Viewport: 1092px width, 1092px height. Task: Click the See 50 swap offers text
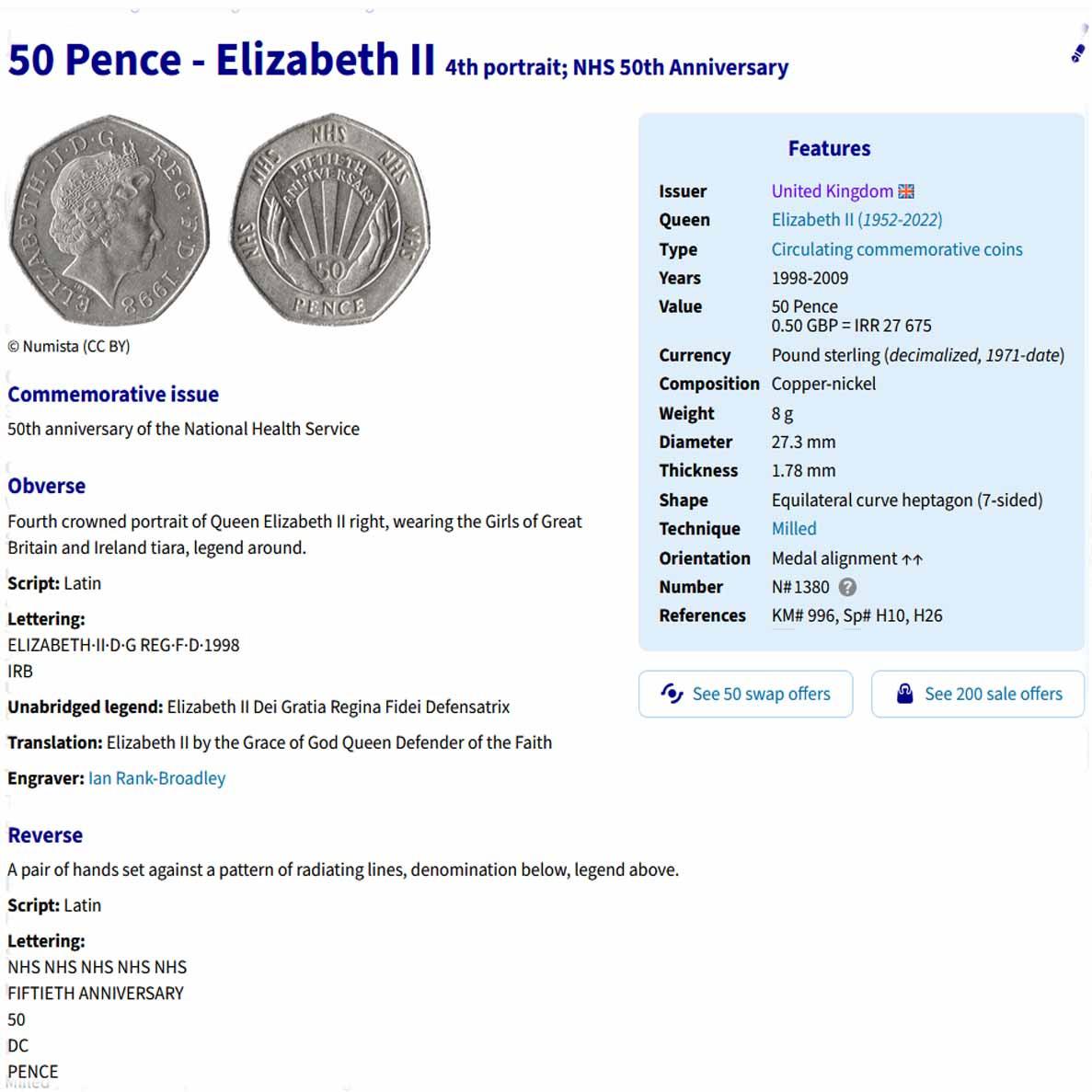pos(761,694)
